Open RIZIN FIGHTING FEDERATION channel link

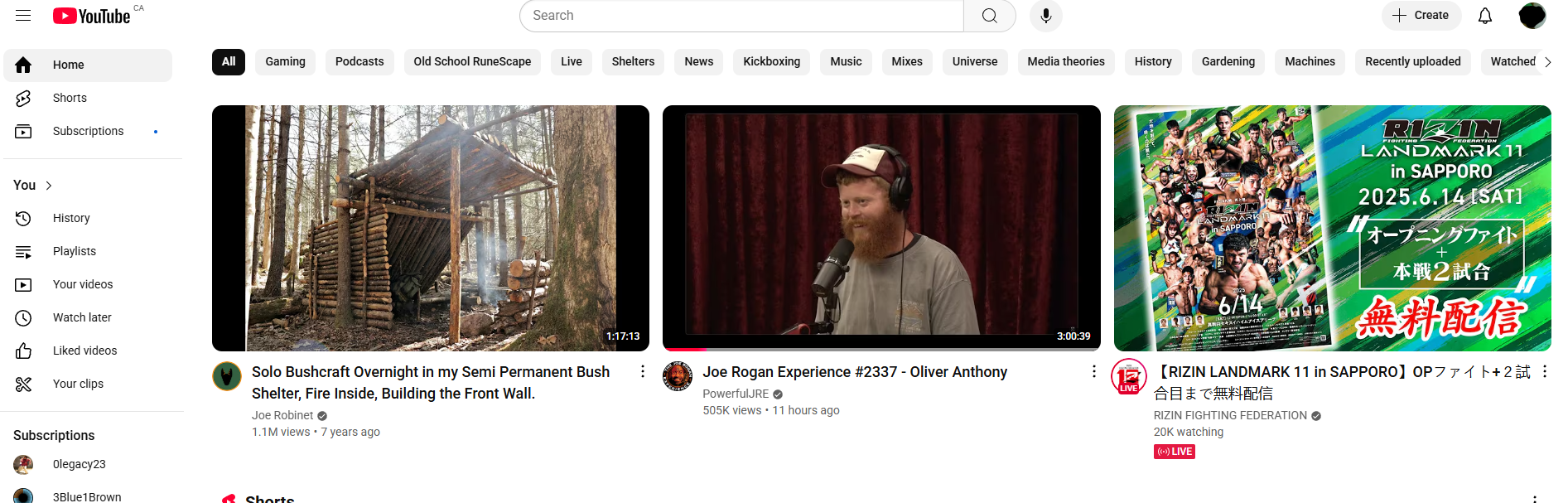[1230, 415]
